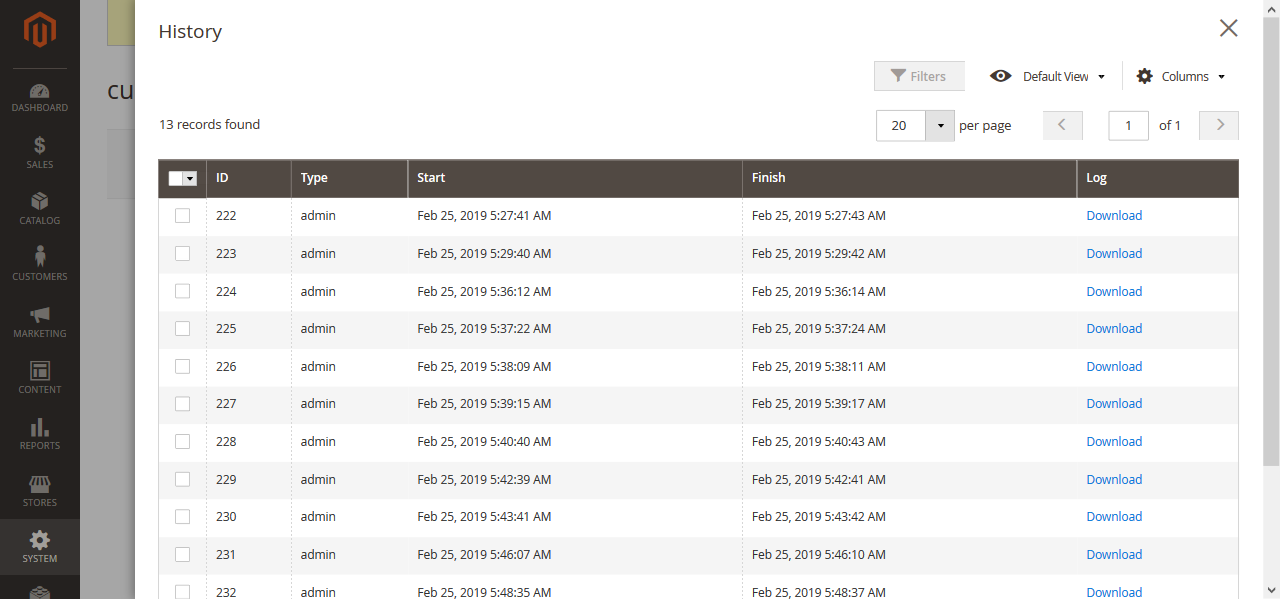
Task: Check the row with ID 229
Action: [182, 479]
